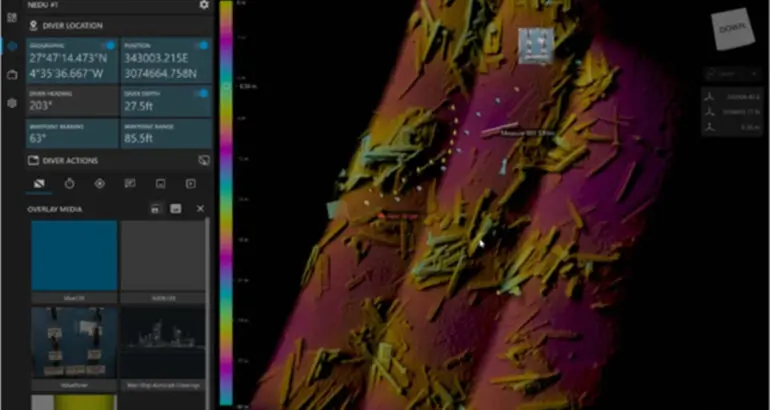Toggle the Diver Depth switch
This screenshot has height=410, width=770.
tap(203, 93)
